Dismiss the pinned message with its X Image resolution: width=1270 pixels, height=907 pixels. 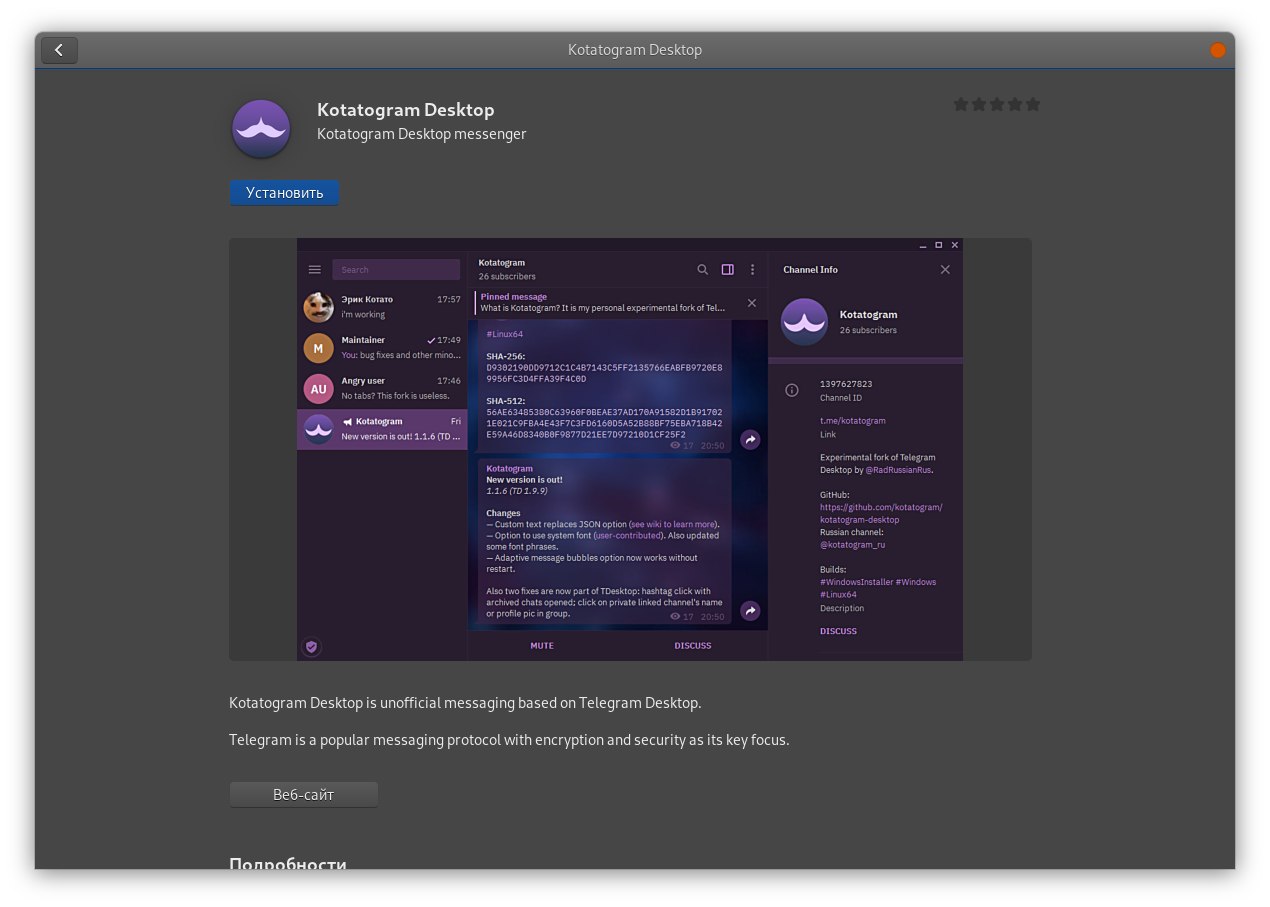752,303
